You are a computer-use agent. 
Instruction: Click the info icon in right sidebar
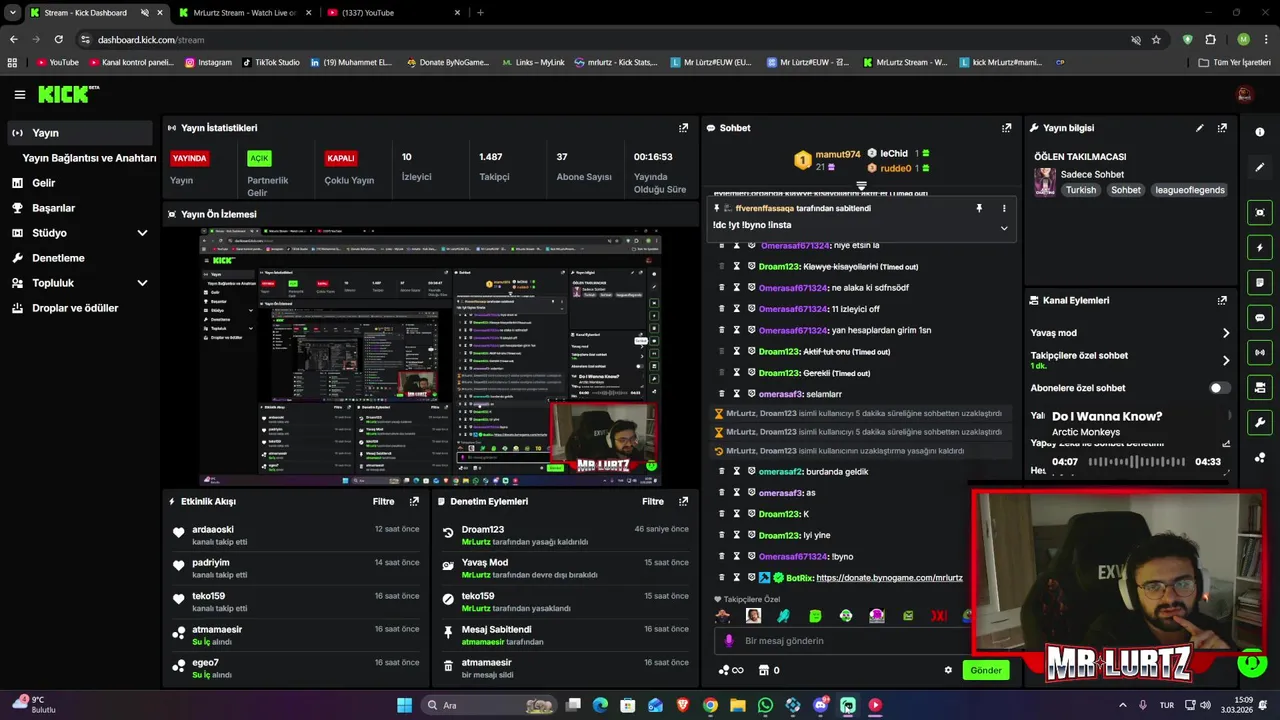1260,132
